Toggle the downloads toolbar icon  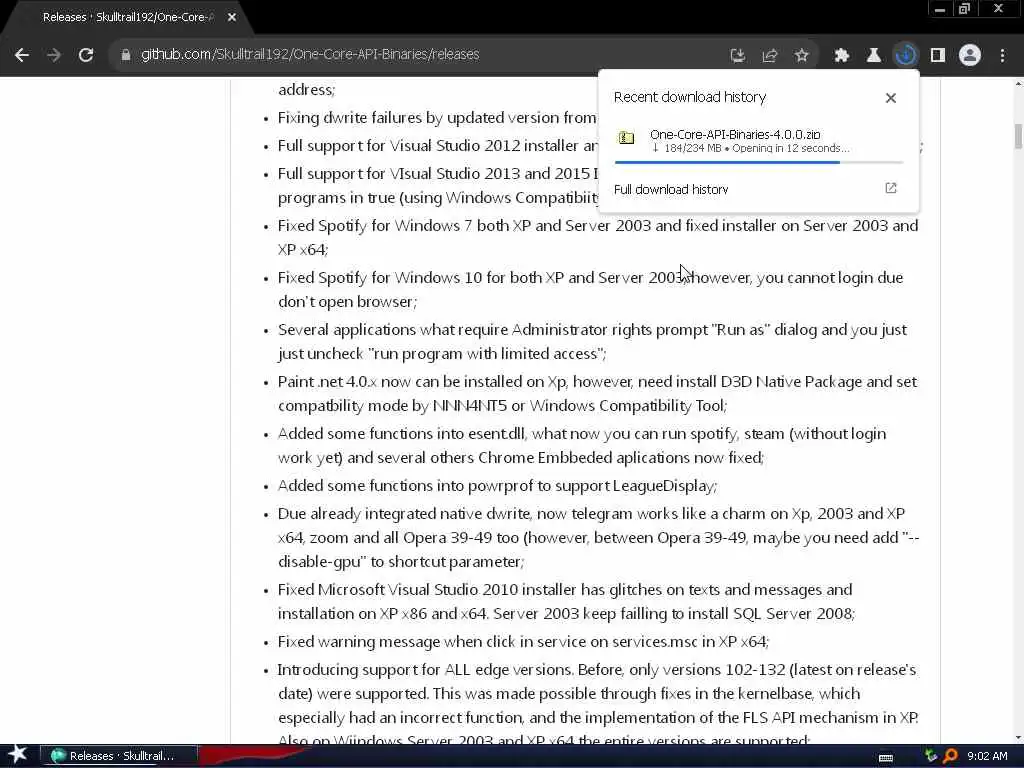(905, 56)
